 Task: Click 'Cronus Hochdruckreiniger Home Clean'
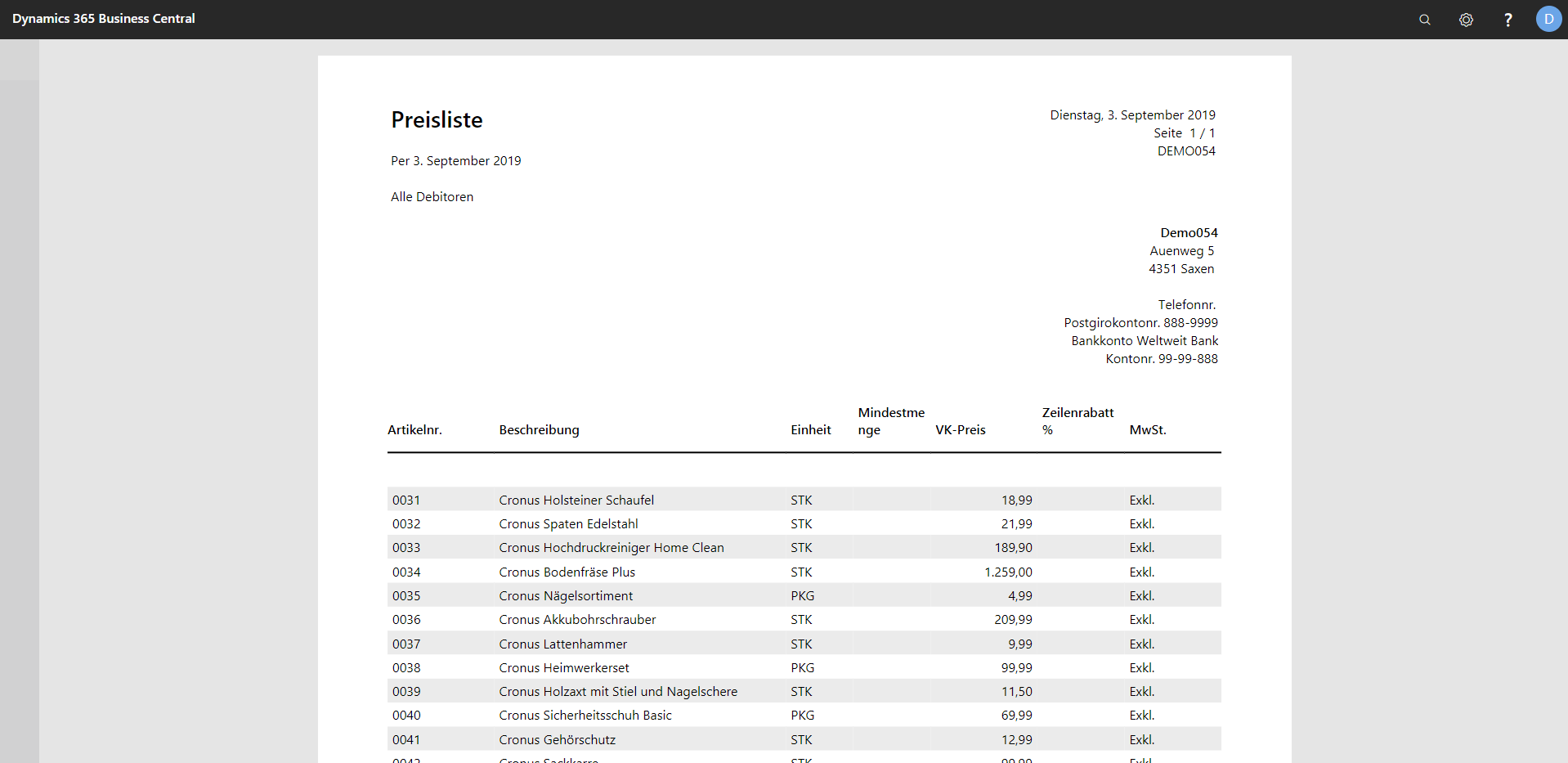612,548
